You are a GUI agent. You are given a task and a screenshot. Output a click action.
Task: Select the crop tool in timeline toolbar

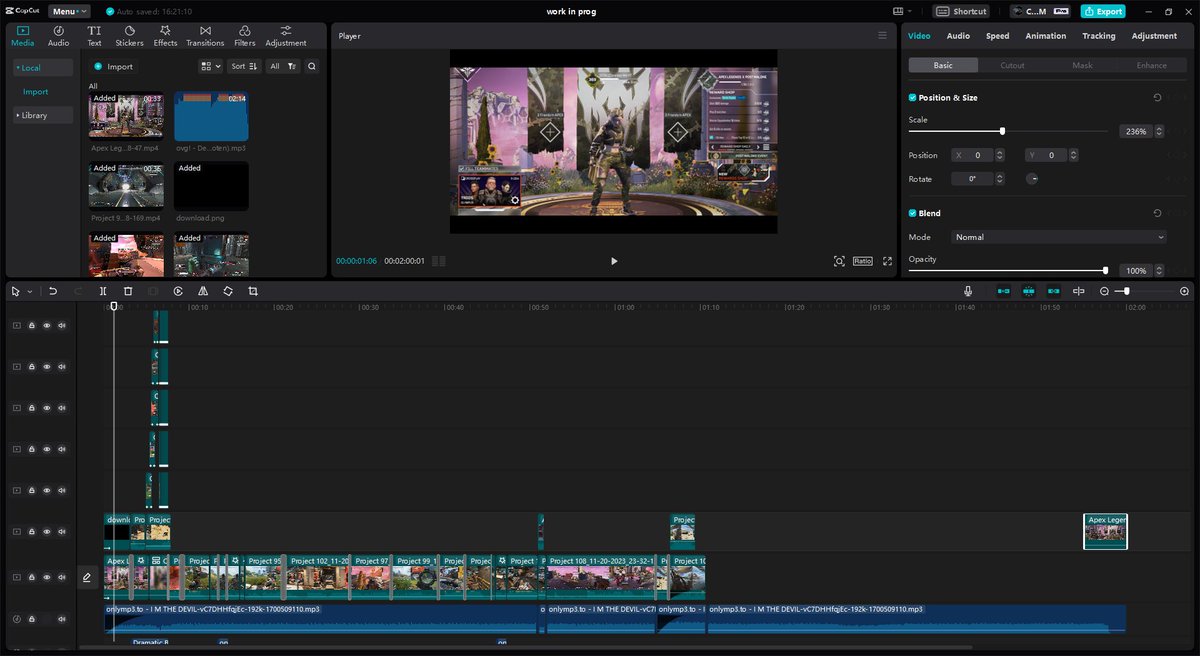pyautogui.click(x=253, y=291)
